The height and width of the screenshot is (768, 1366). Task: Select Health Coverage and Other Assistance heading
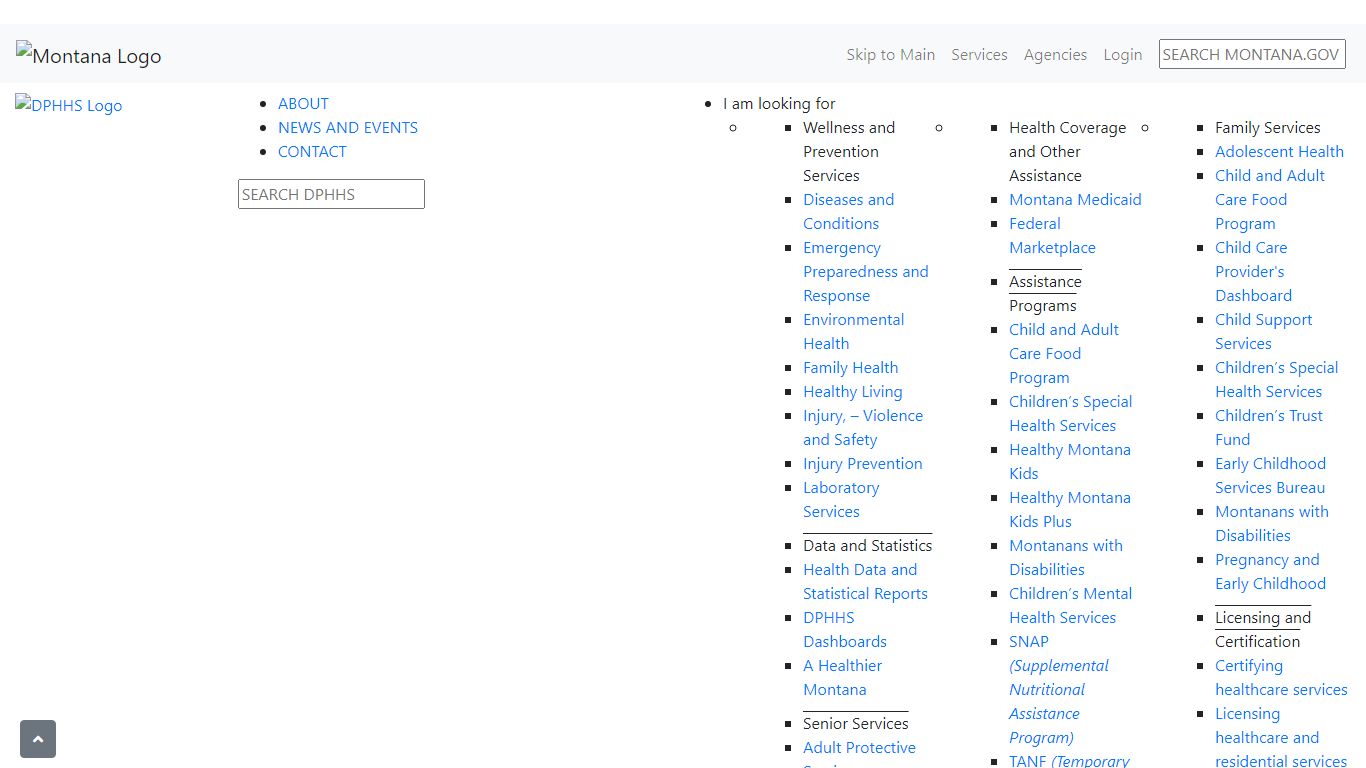tap(1067, 151)
